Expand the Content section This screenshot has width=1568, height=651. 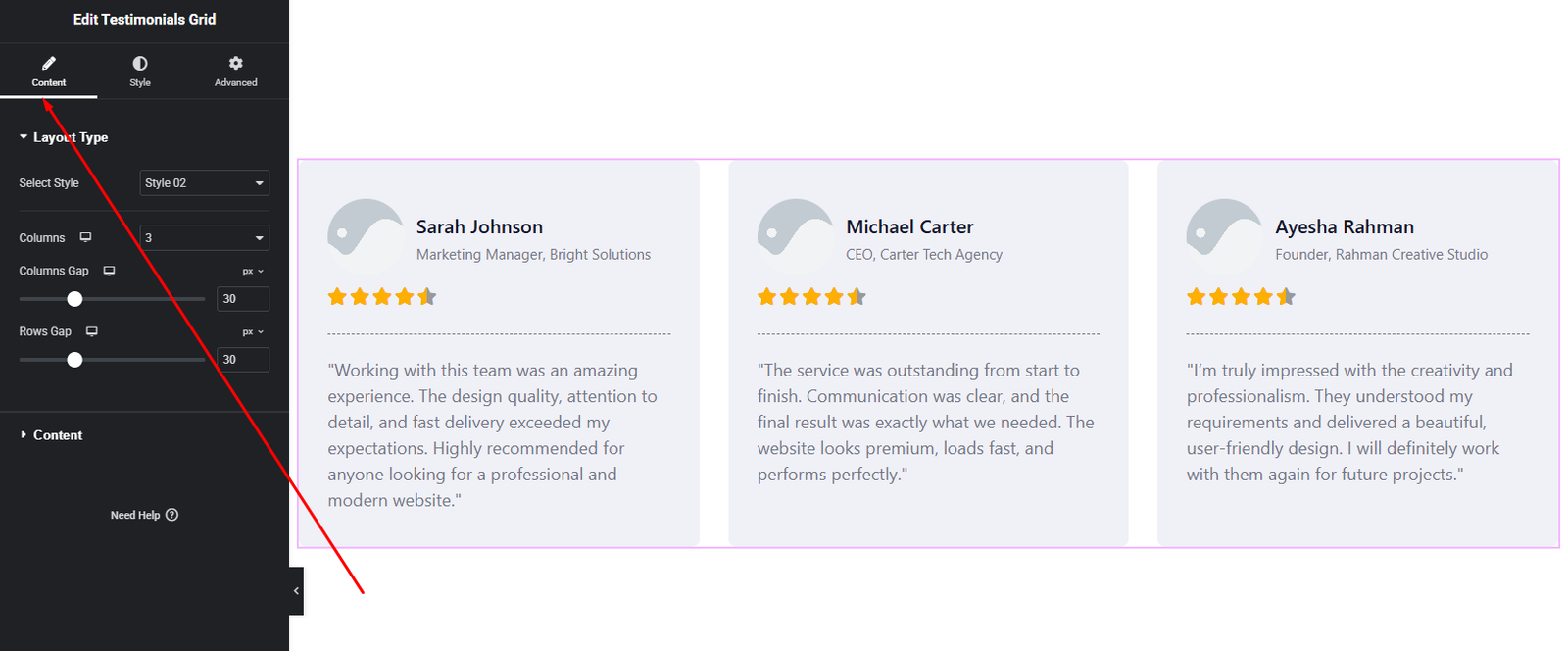(57, 435)
